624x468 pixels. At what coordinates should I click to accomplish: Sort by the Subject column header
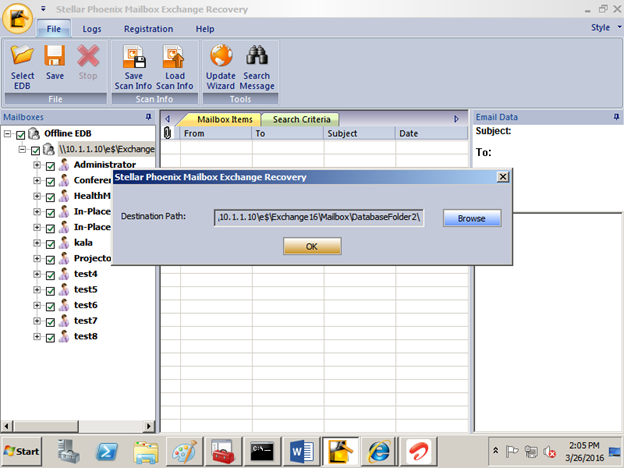[x=359, y=133]
